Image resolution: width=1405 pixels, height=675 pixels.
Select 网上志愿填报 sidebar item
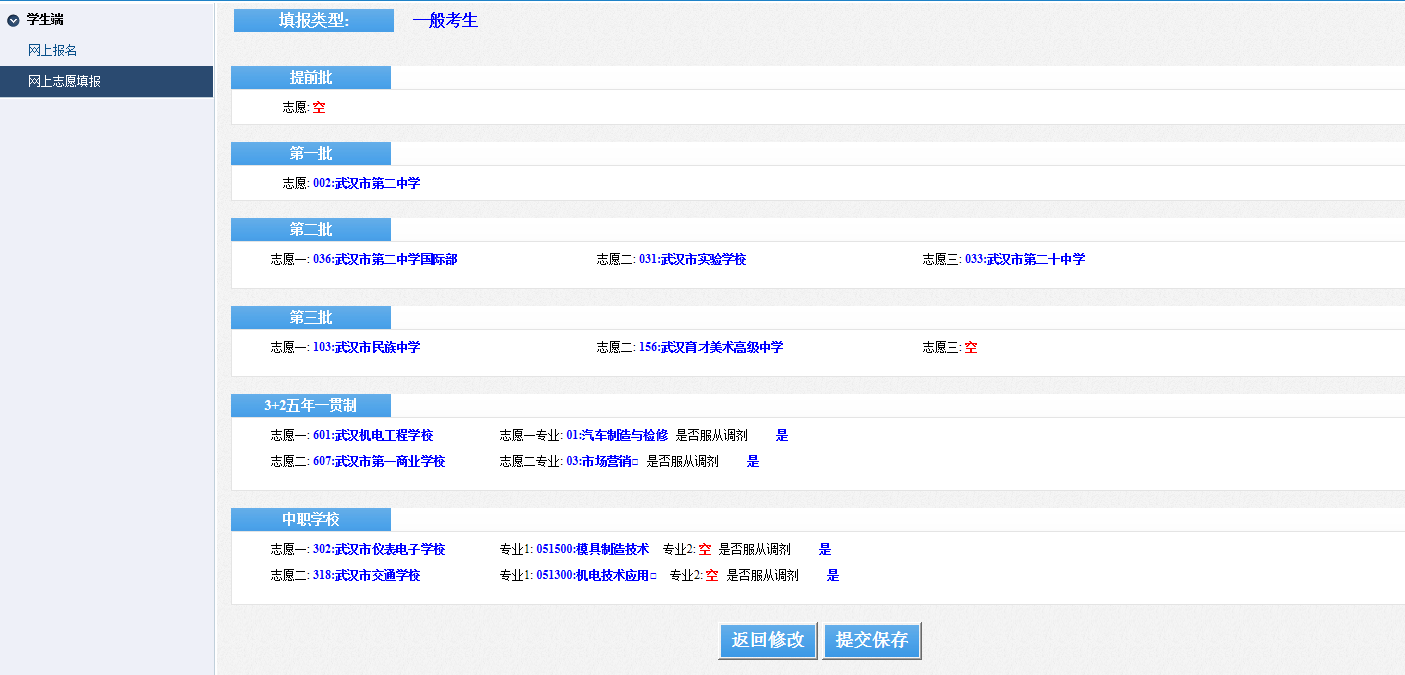(64, 82)
